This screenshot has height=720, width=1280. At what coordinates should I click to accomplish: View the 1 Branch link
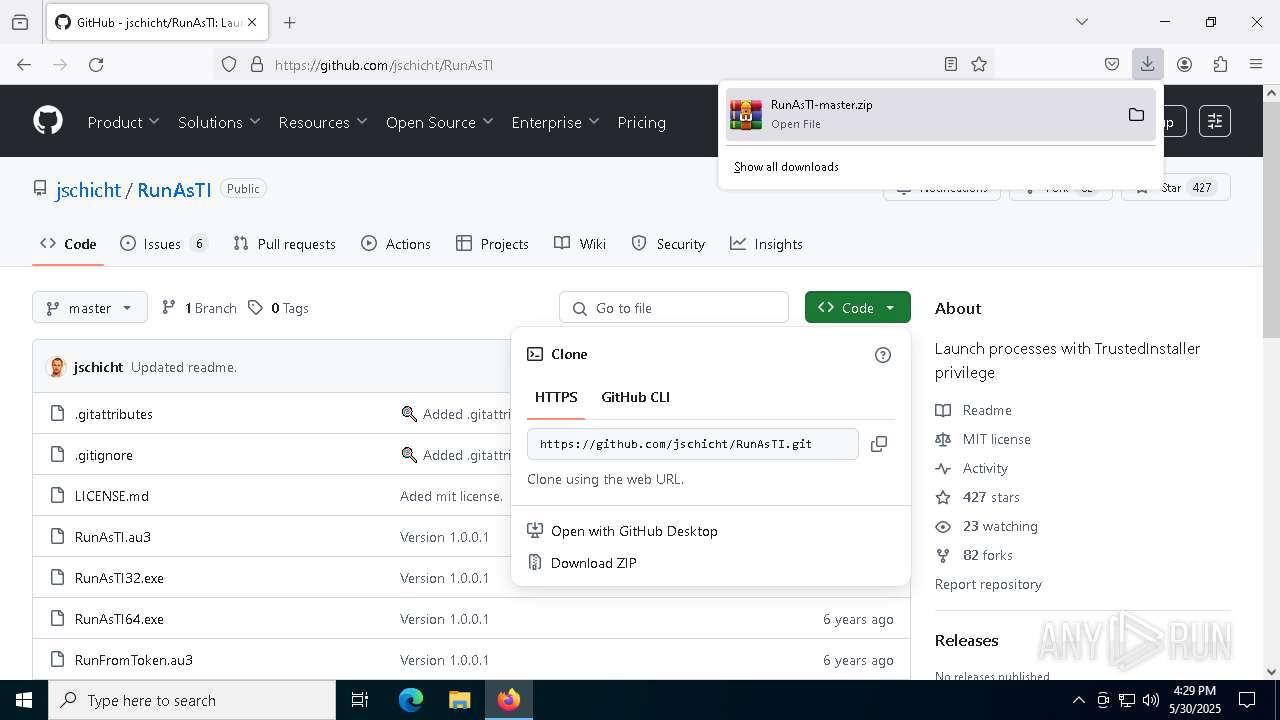tap(199, 308)
